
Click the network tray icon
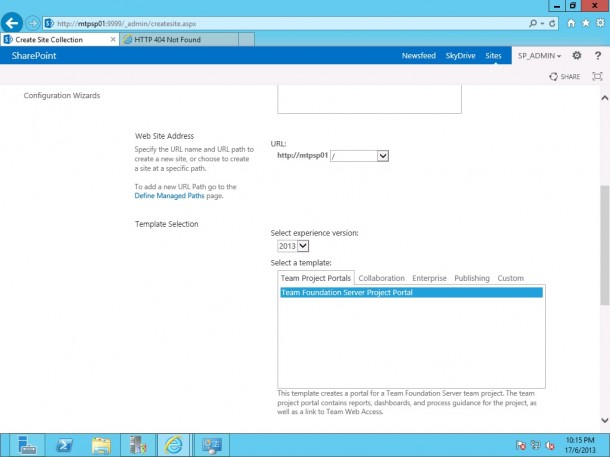click(535, 445)
